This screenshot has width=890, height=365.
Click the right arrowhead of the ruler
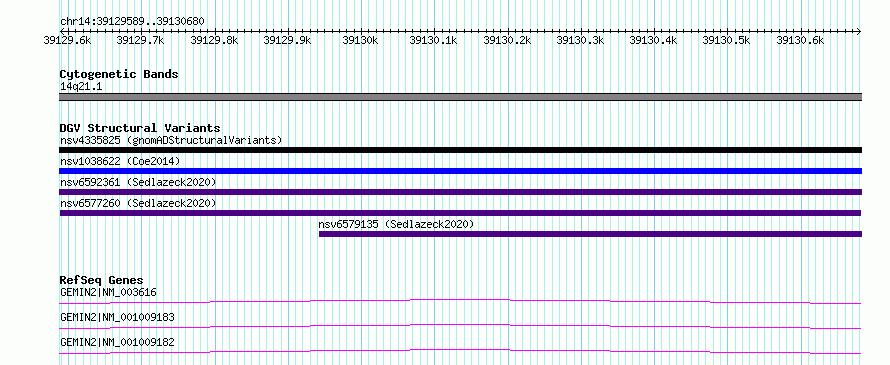[x=859, y=31]
